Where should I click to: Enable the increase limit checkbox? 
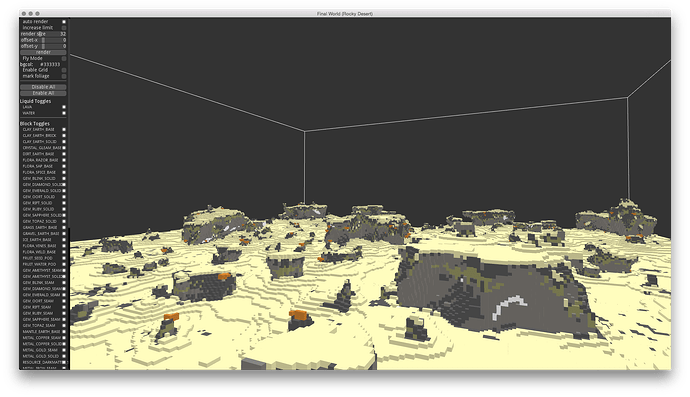click(x=64, y=28)
